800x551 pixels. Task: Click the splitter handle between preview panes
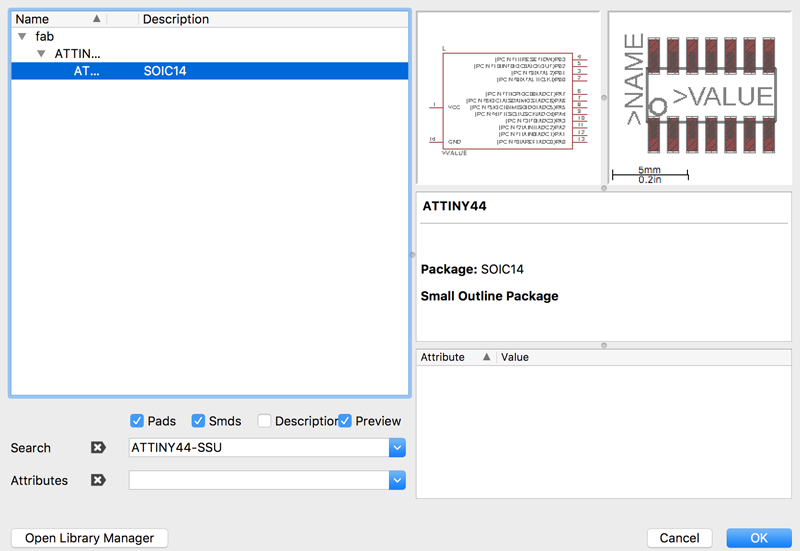tap(604, 97)
